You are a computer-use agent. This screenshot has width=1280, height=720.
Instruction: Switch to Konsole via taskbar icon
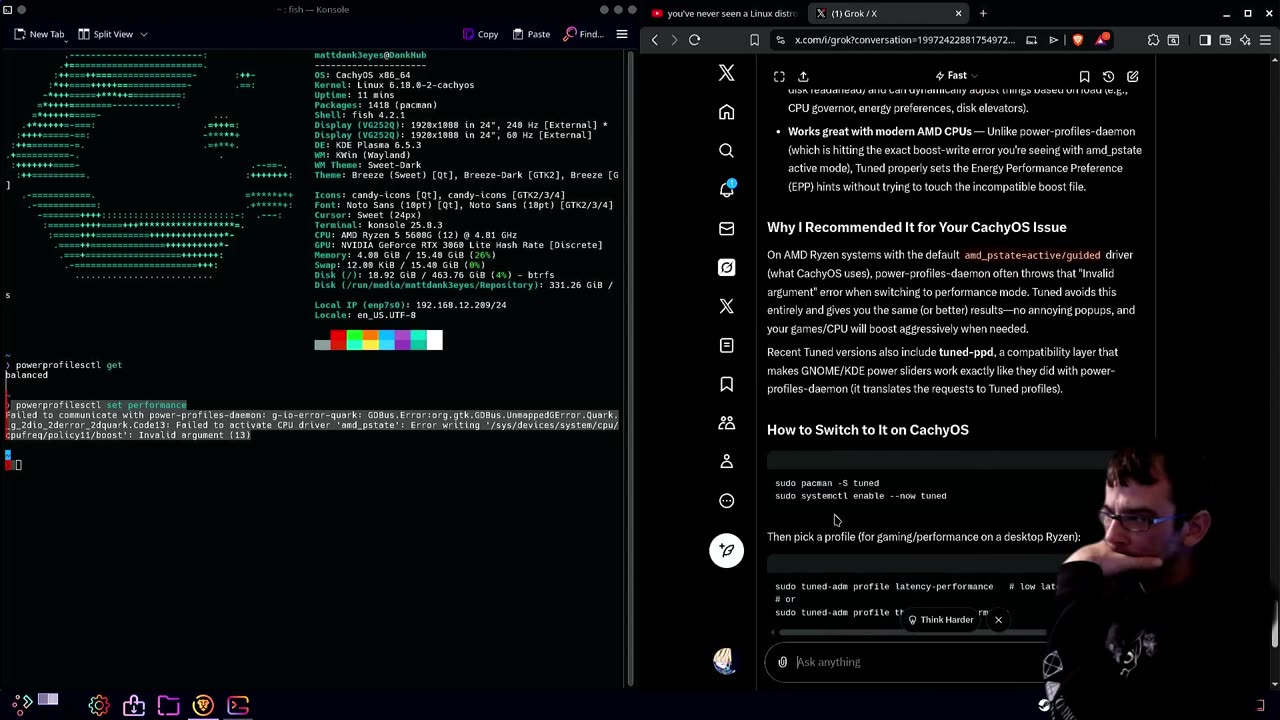(238, 705)
